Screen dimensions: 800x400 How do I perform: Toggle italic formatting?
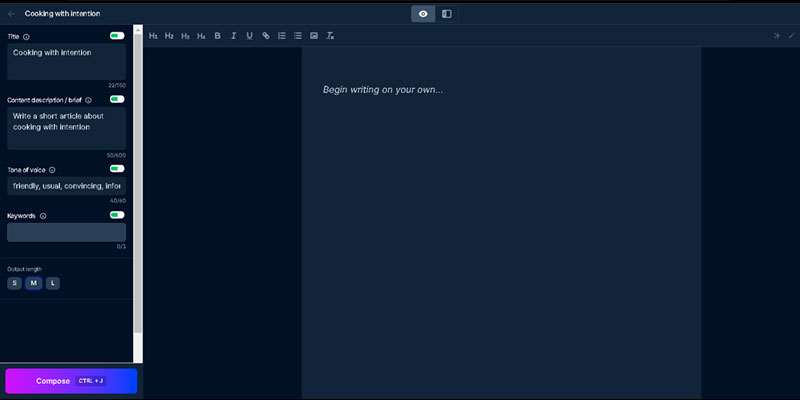click(x=234, y=36)
